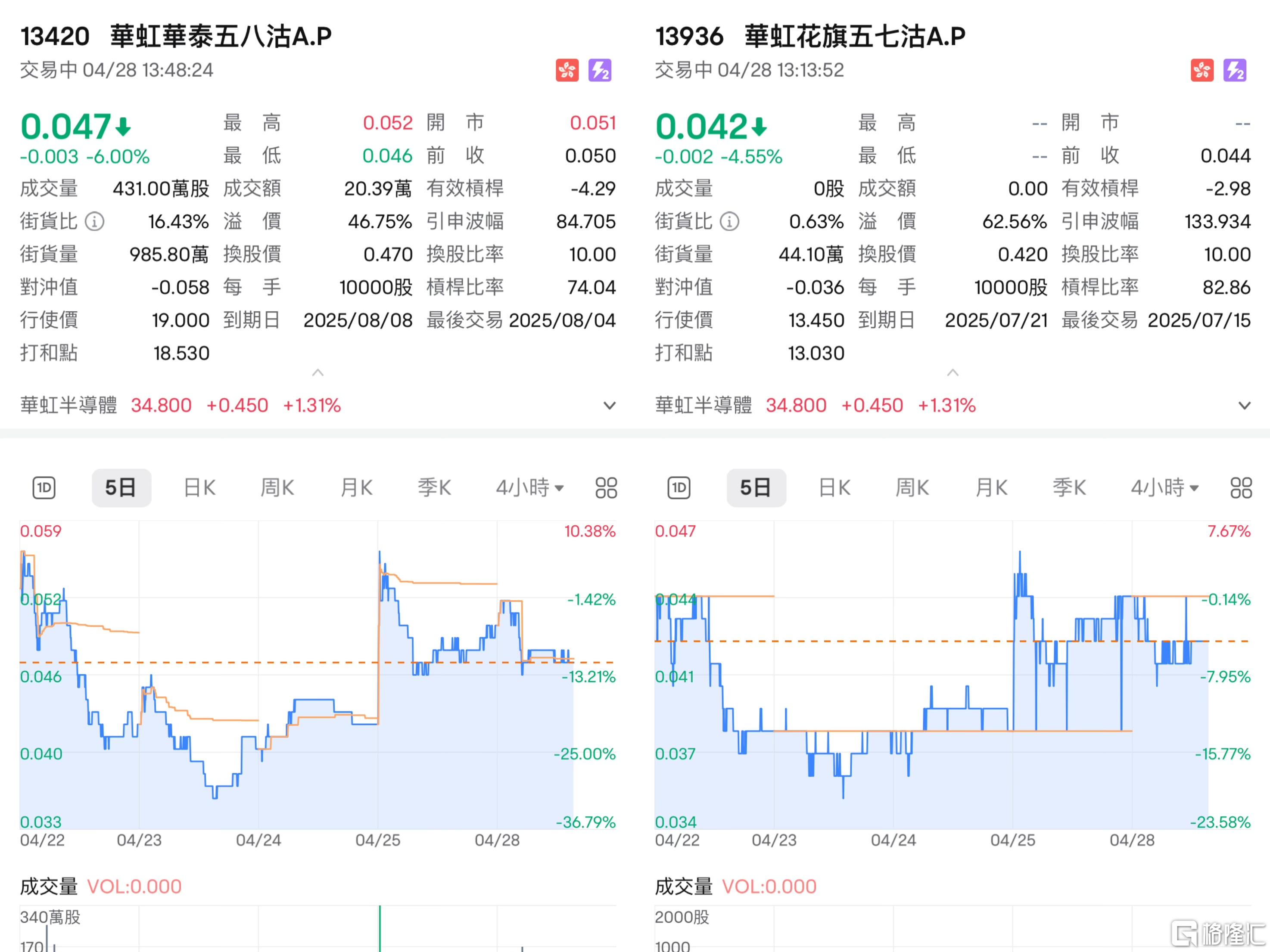1270x952 pixels.
Task: Expand the 華虹半導體 underlying row in 13936 panel
Action: click(1245, 406)
